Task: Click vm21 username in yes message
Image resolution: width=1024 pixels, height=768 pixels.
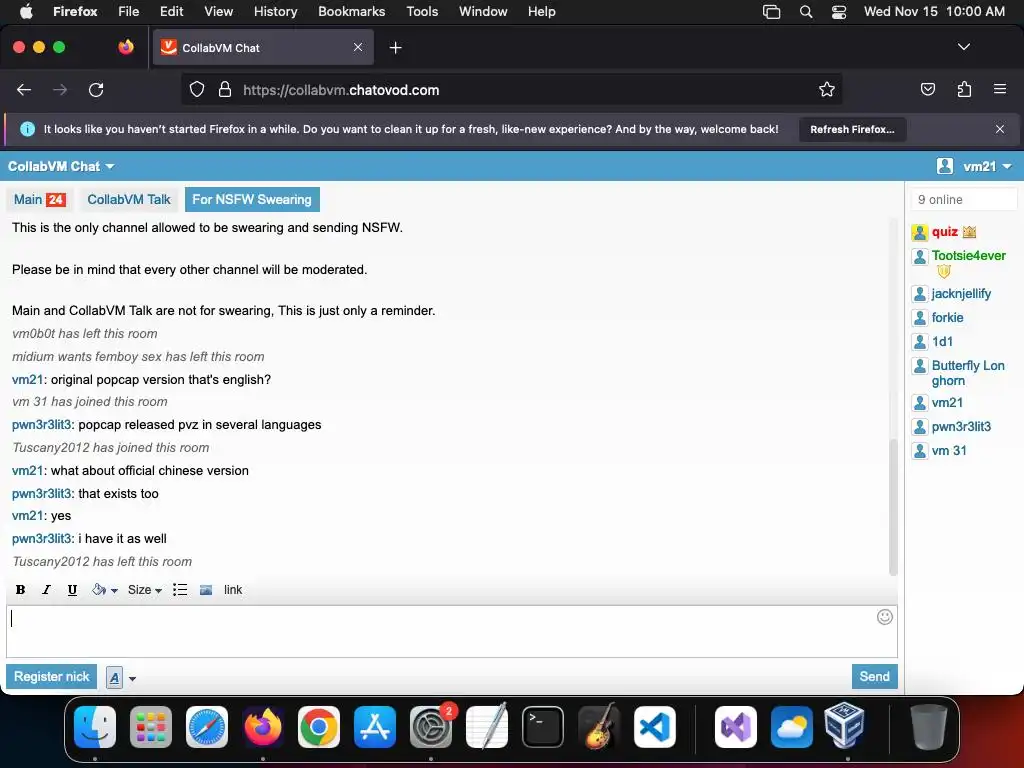Action: pyautogui.click(x=27, y=516)
